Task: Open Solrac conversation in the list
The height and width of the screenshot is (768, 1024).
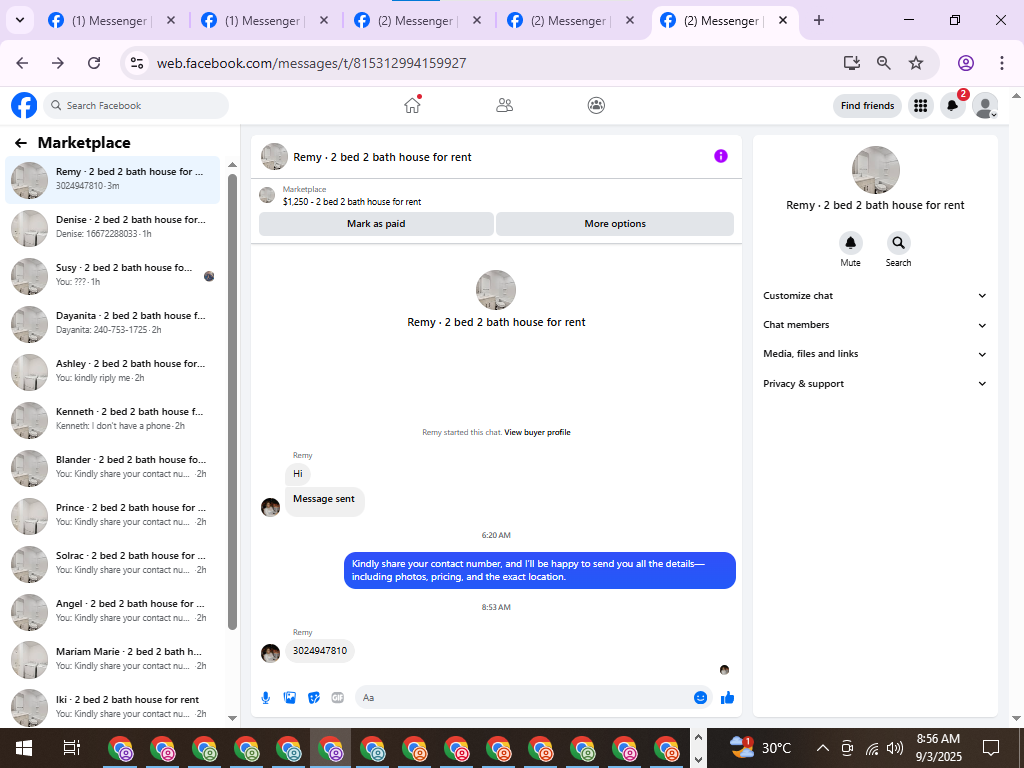Action: 112,563
